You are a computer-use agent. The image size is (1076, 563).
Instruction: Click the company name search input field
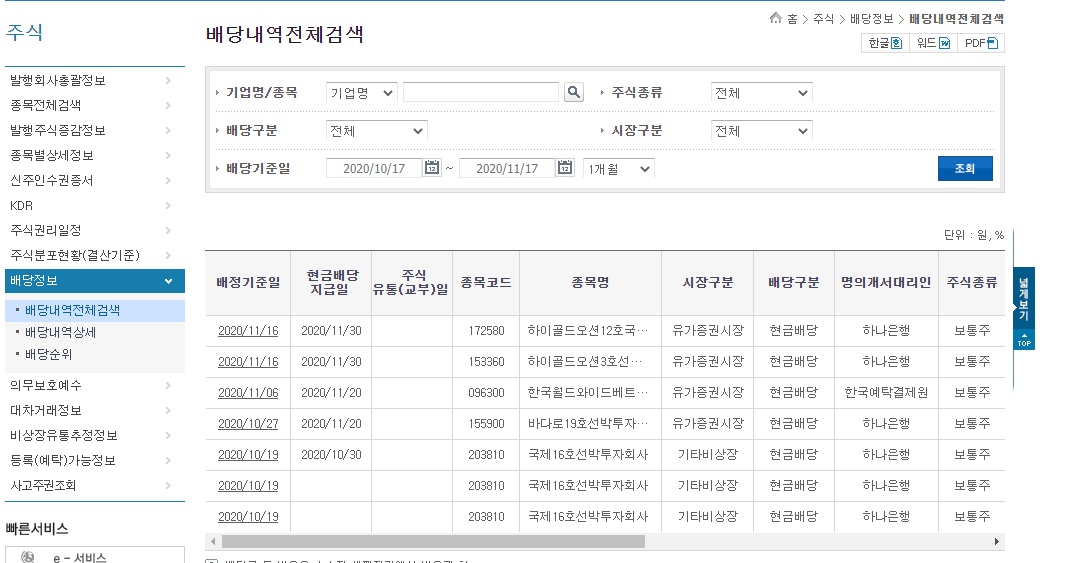click(x=480, y=92)
